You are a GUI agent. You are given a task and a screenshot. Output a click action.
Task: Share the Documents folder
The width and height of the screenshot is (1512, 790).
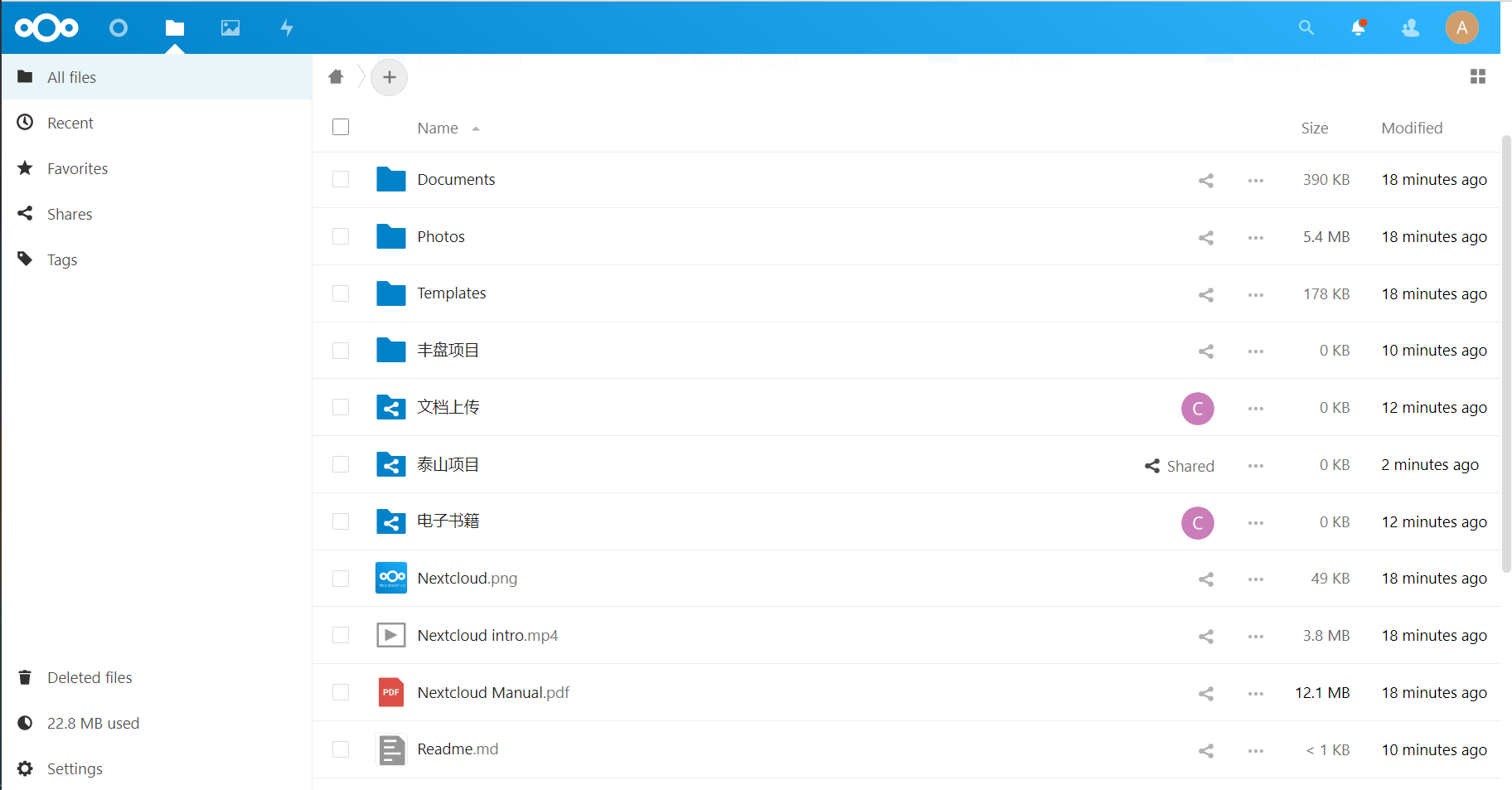[1206, 181]
